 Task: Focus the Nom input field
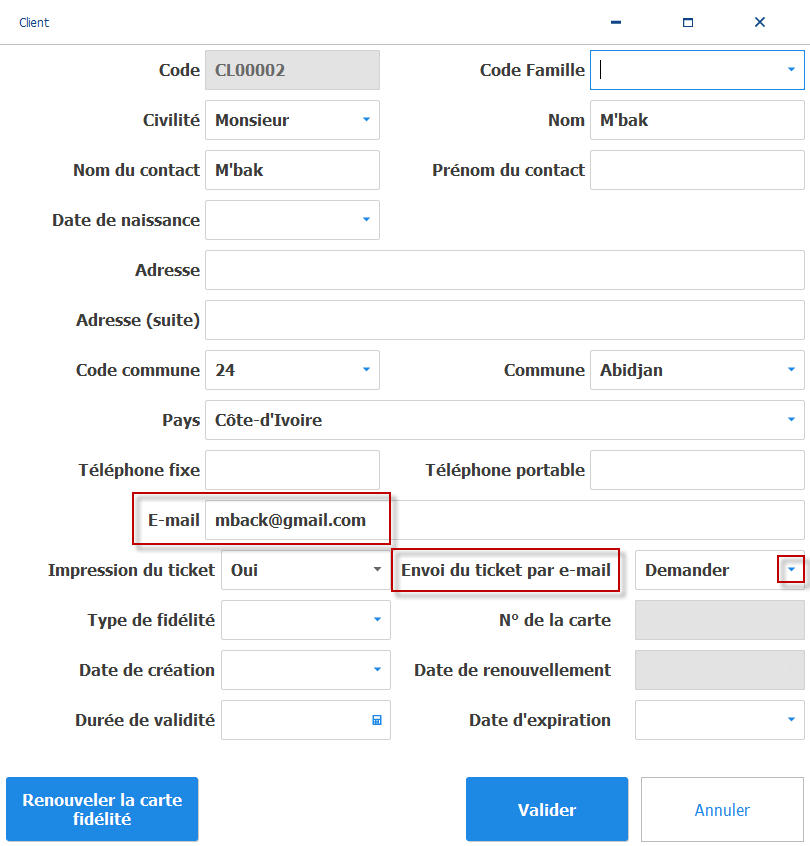point(697,120)
